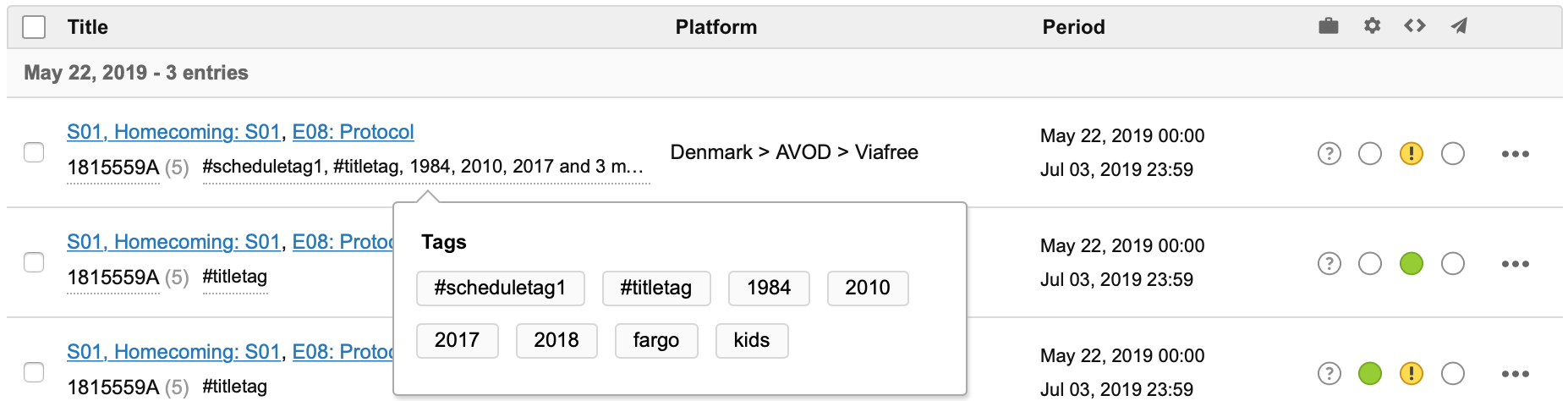Open more options menu for first row
The width and height of the screenshot is (1568, 401).
coord(1515,154)
